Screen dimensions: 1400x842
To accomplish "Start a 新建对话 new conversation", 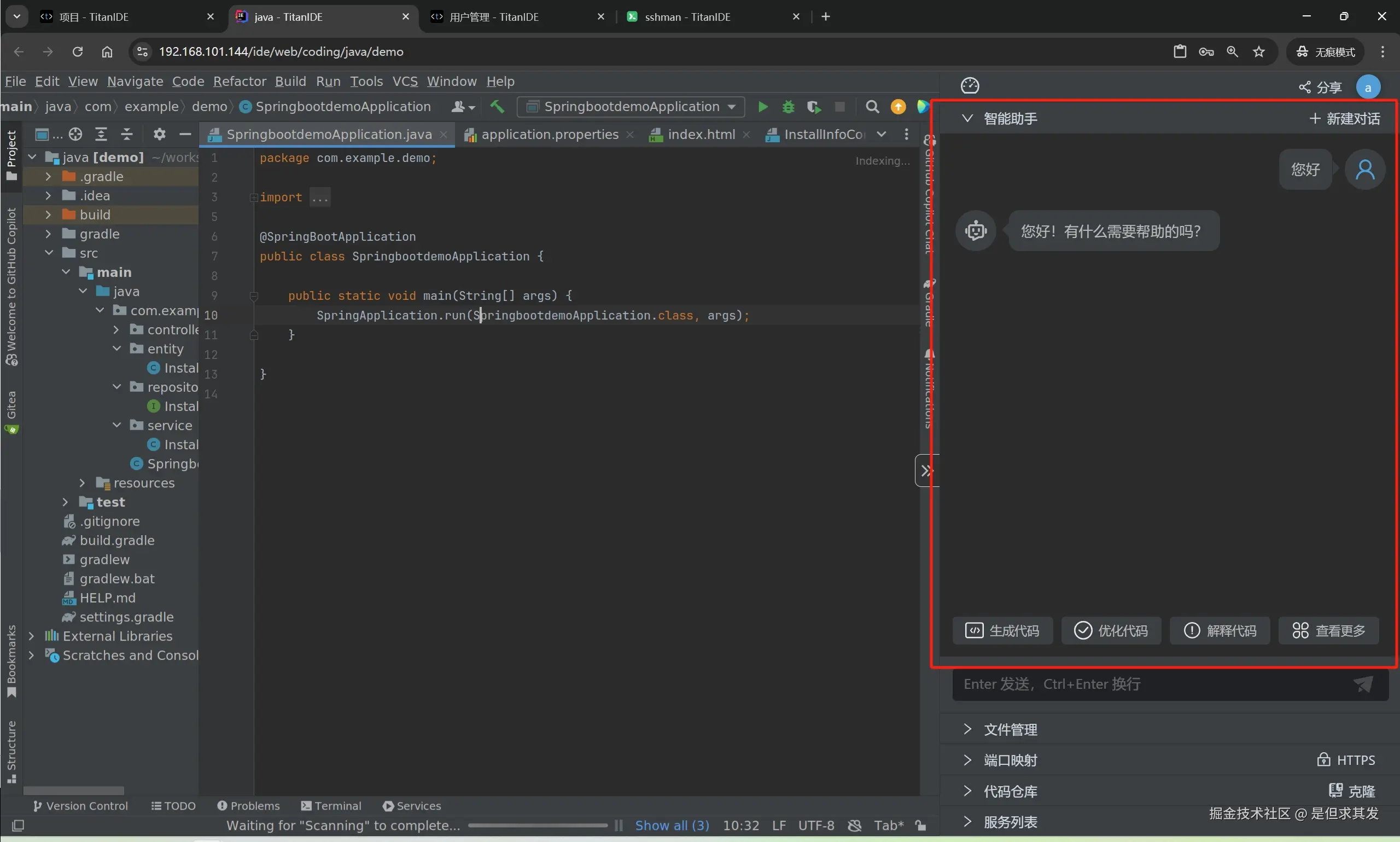I will click(1344, 119).
